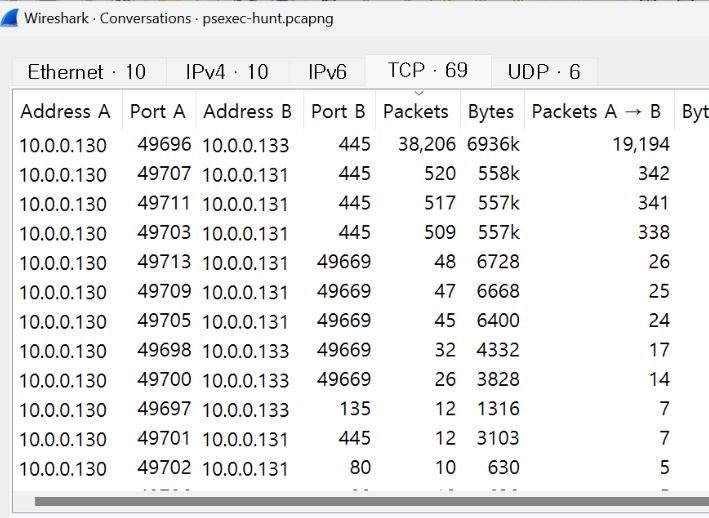Select the row with Port A 49711
This screenshot has width=709, height=518.
click(x=361, y=203)
